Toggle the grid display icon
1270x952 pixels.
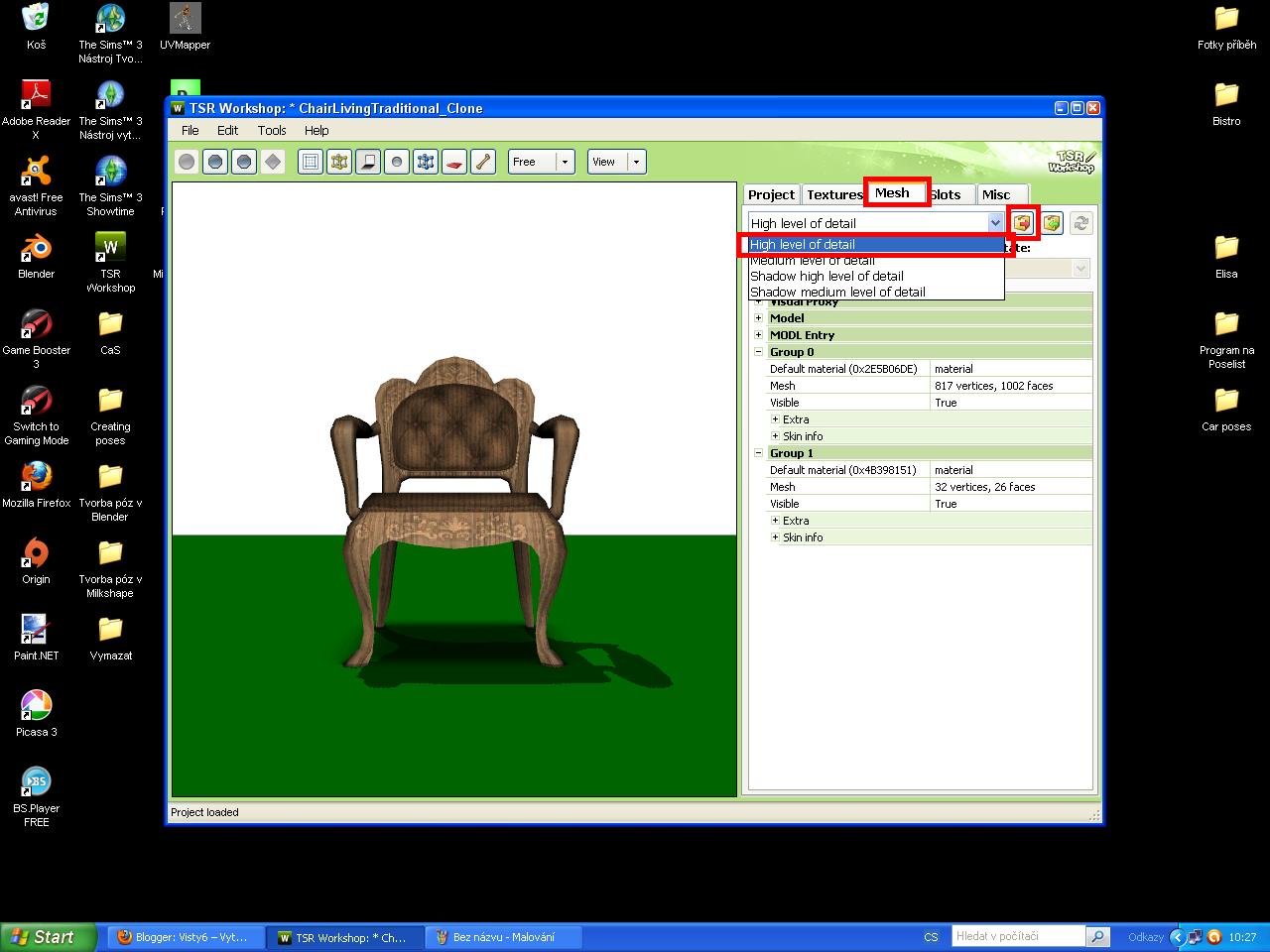pyautogui.click(x=311, y=162)
